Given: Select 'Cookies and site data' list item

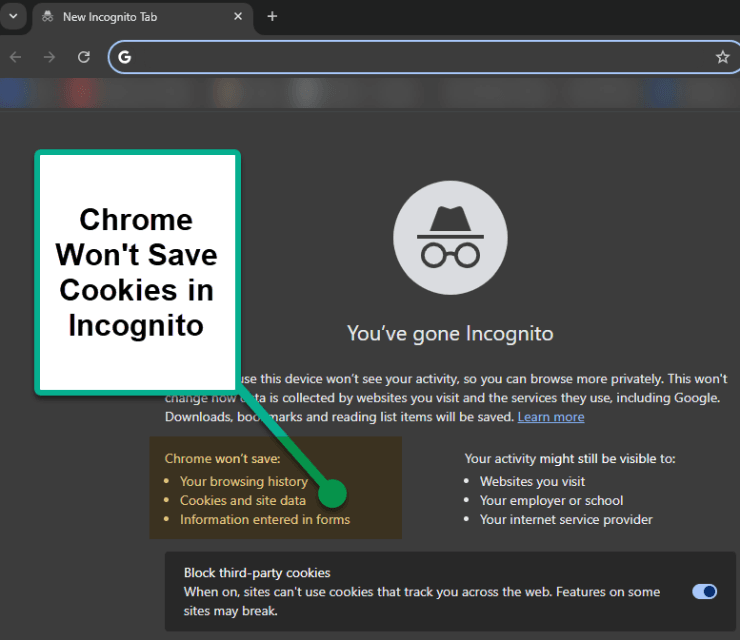Looking at the screenshot, I should click(x=243, y=500).
